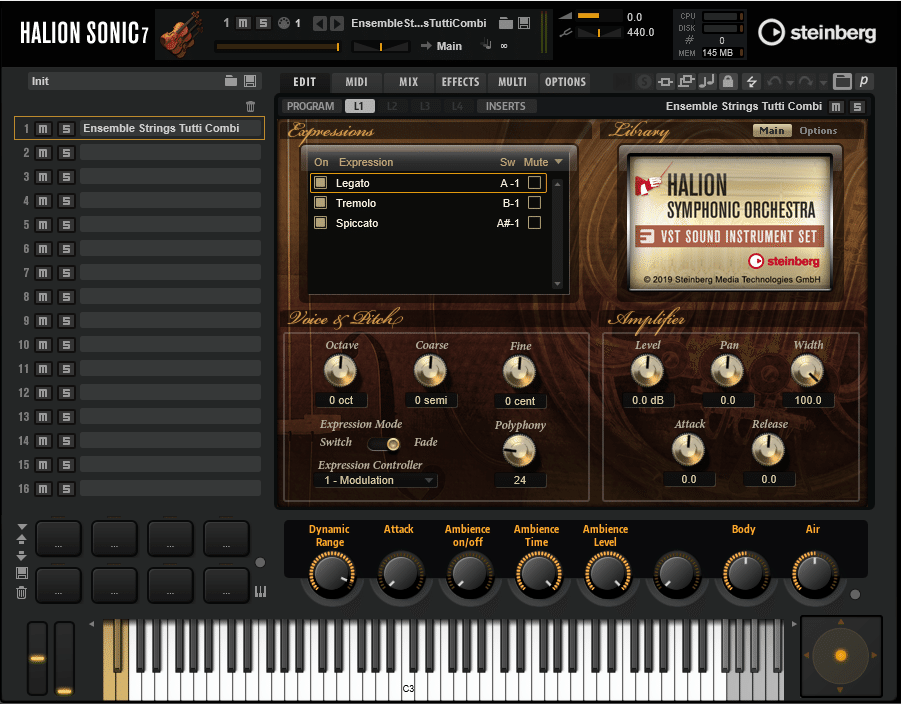
Task: Click AUX effects bypass icon in the toolbar
Action: pos(686,82)
